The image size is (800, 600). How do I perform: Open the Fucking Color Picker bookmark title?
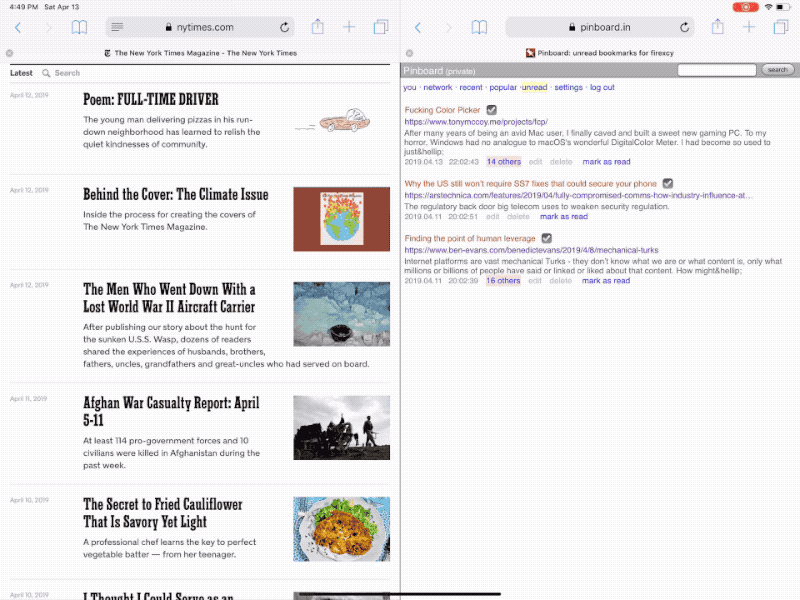[x=442, y=110]
